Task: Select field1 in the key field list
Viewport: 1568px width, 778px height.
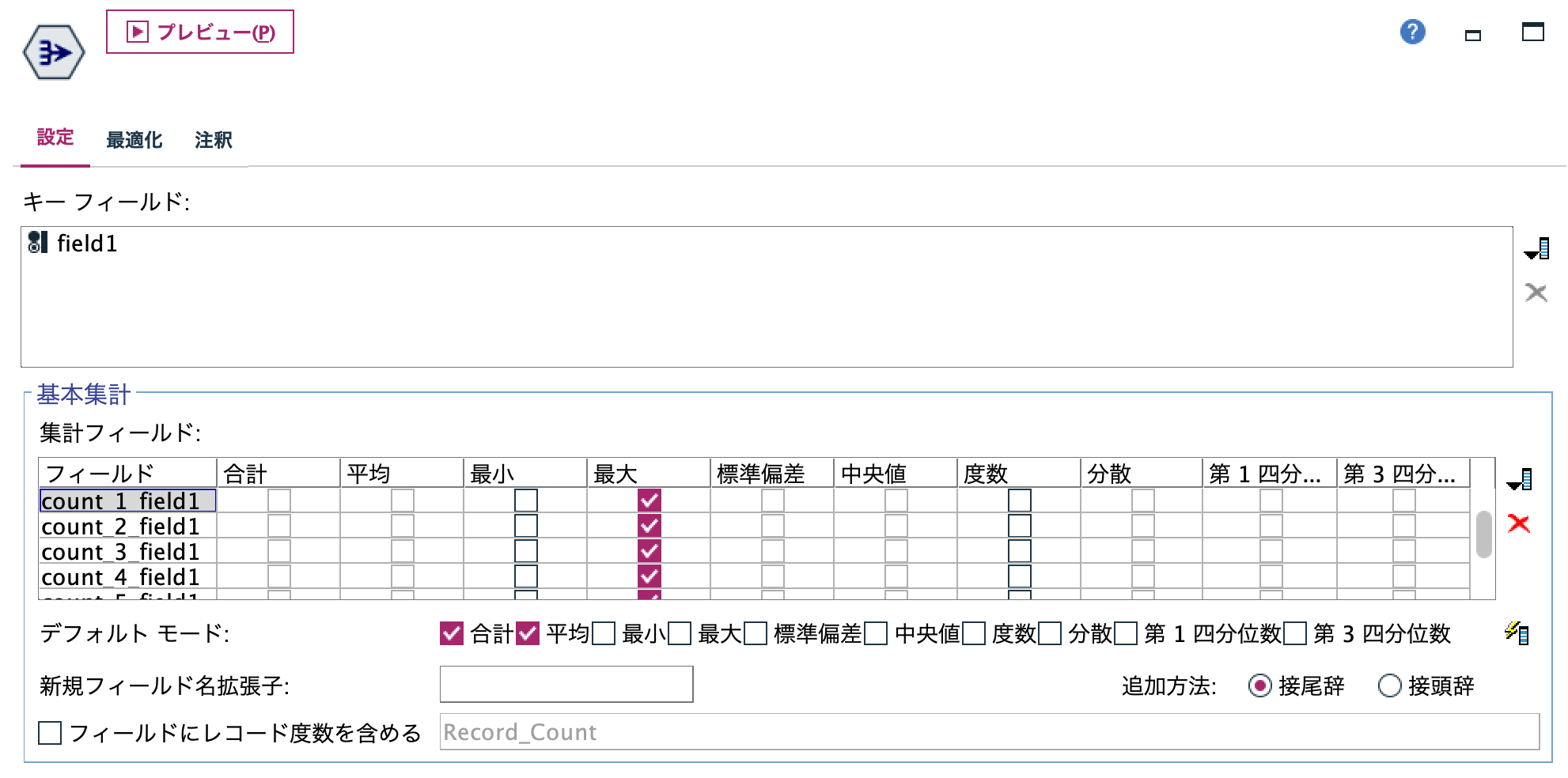Action: [87, 244]
